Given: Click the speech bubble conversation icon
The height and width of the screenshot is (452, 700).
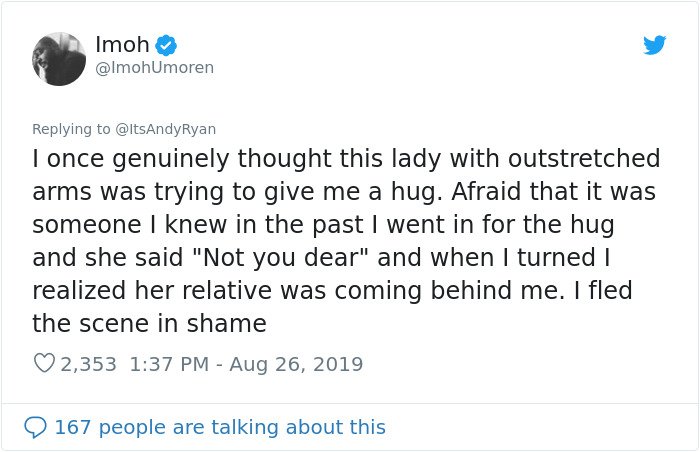Looking at the screenshot, I should pos(35,427).
